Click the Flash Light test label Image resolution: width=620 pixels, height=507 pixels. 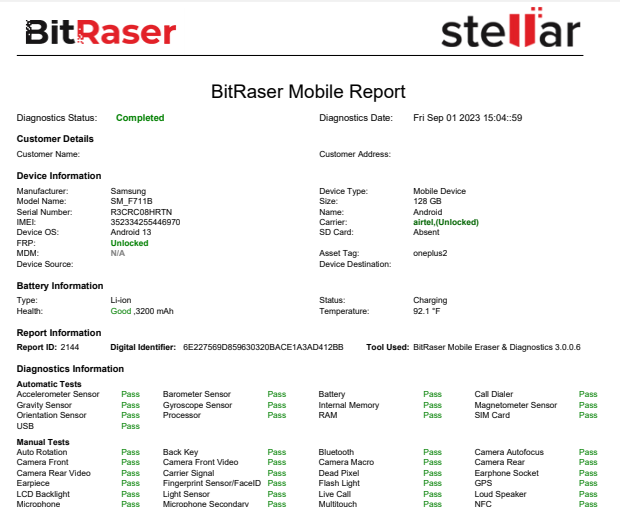pos(339,483)
